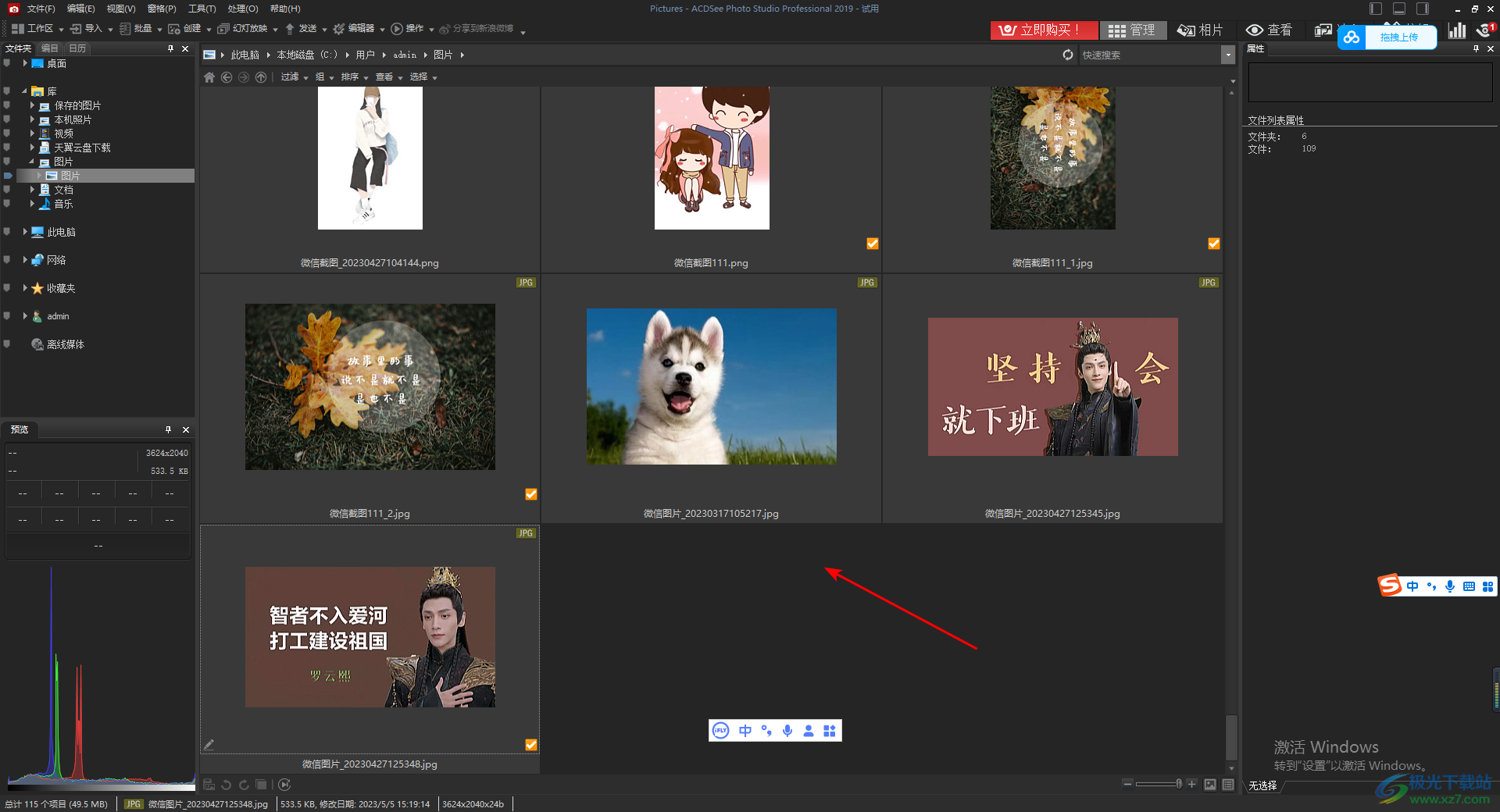Open the 文件(F) menu

41,9
